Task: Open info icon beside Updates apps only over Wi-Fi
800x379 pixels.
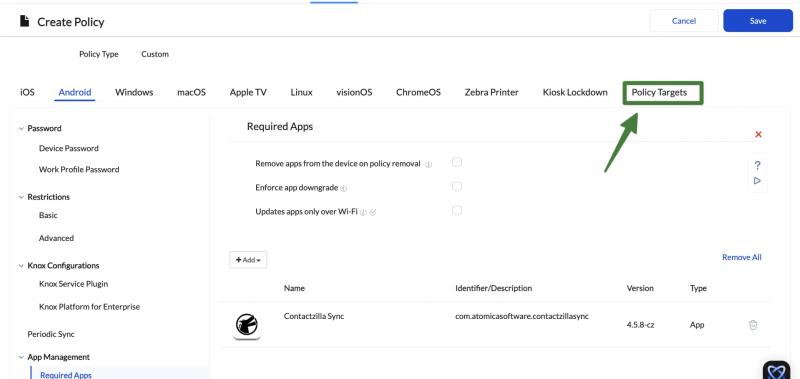Action: pyautogui.click(x=363, y=212)
